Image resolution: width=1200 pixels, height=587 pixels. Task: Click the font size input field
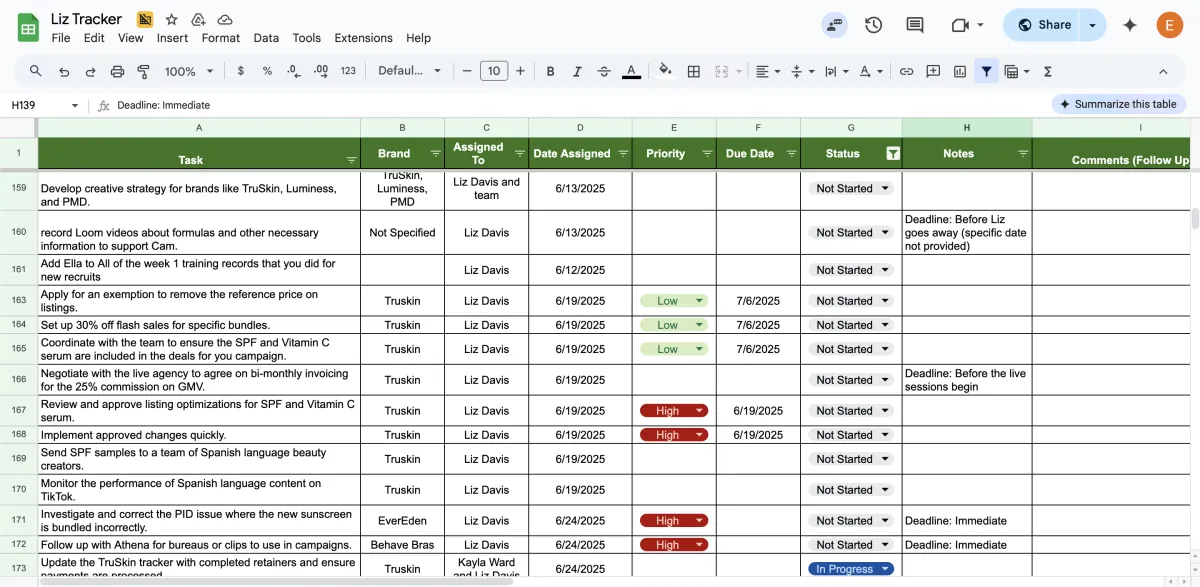[494, 71]
